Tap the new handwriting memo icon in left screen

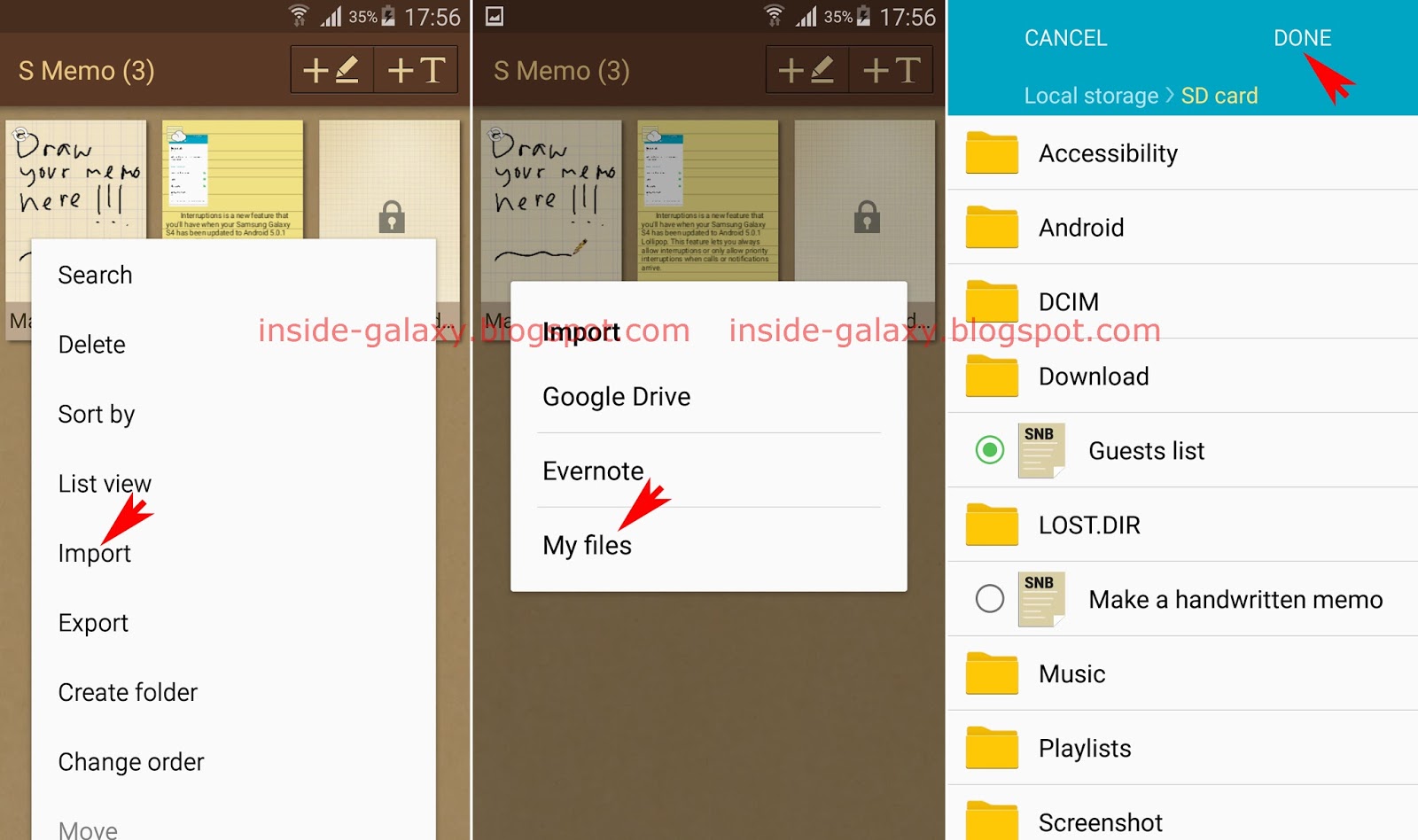pos(332,70)
